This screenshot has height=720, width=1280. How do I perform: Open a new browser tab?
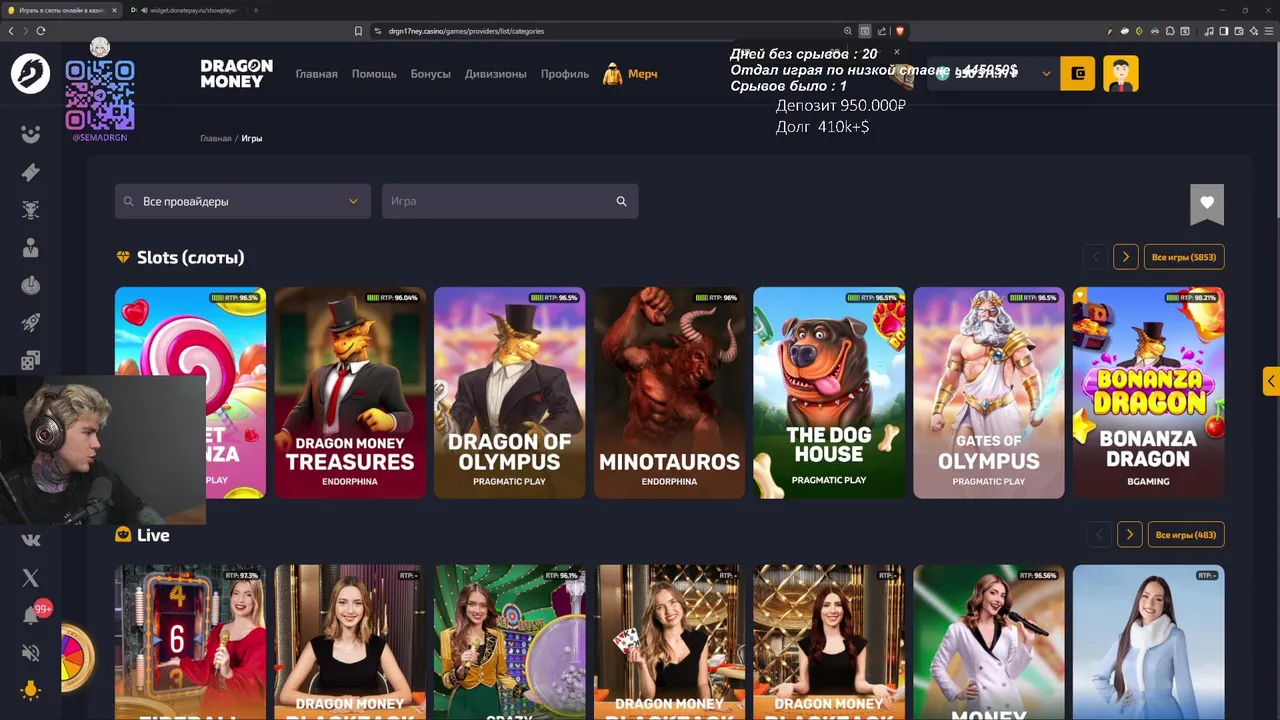click(256, 10)
